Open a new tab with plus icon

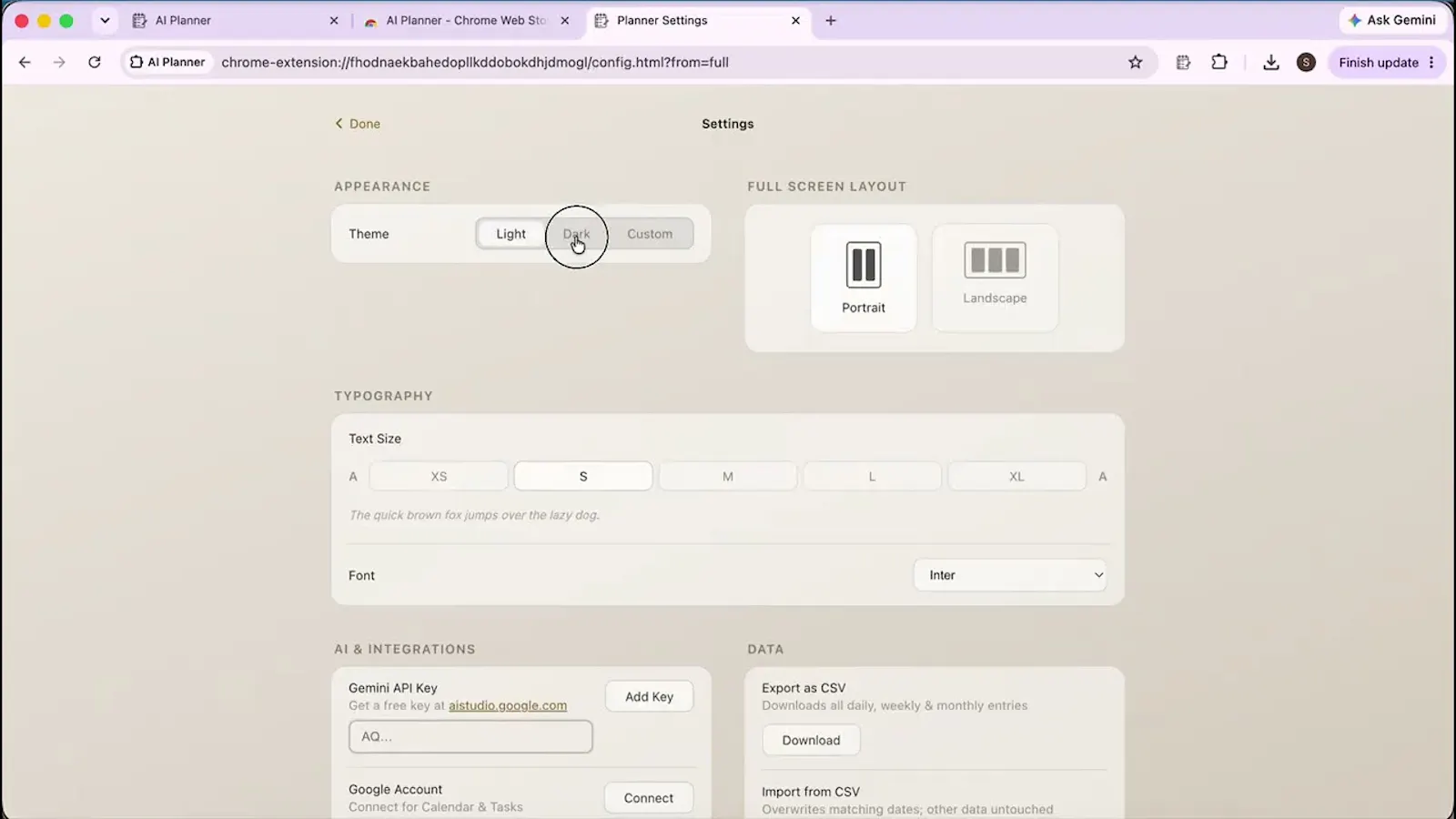(830, 20)
